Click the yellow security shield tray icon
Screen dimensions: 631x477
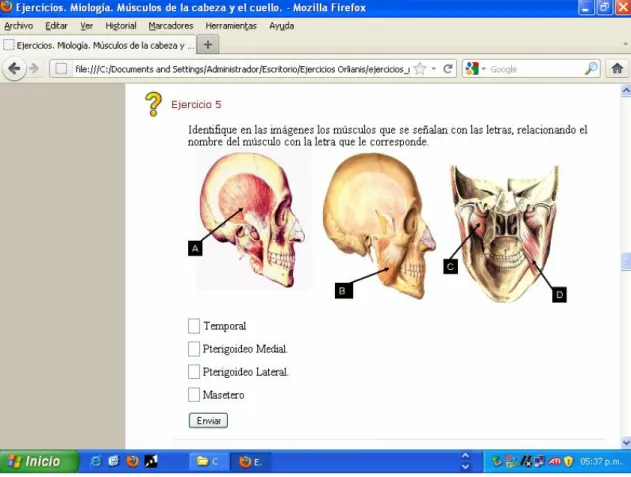568,461
